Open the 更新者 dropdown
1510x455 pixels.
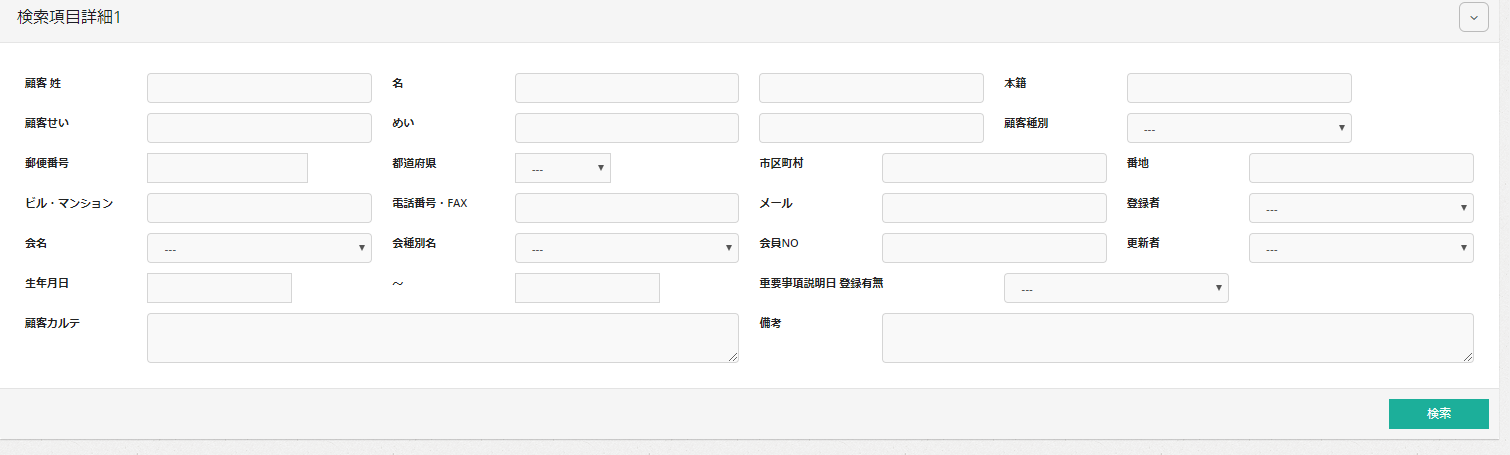pos(1360,249)
